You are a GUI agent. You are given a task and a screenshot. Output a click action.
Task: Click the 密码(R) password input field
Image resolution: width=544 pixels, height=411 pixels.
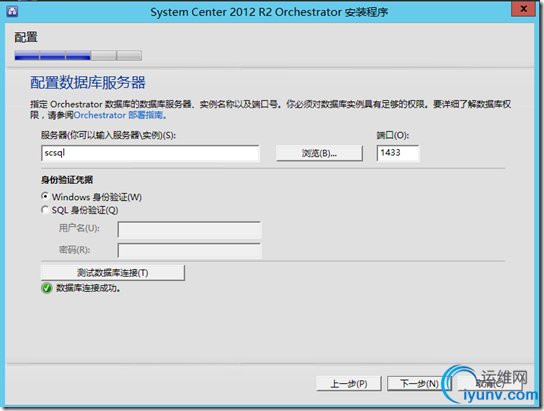(189, 250)
